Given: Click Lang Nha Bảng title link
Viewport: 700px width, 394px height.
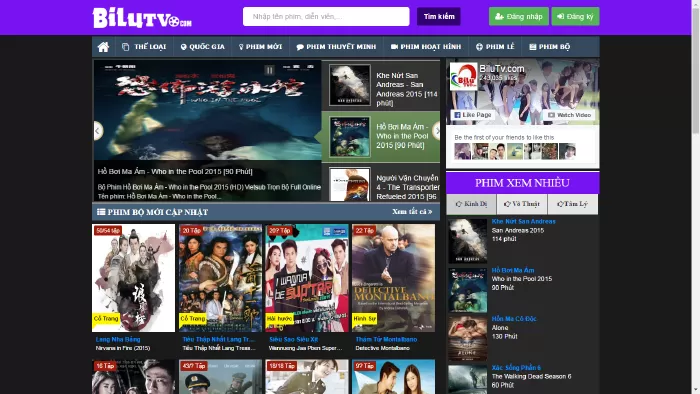Looking at the screenshot, I should 118,340.
